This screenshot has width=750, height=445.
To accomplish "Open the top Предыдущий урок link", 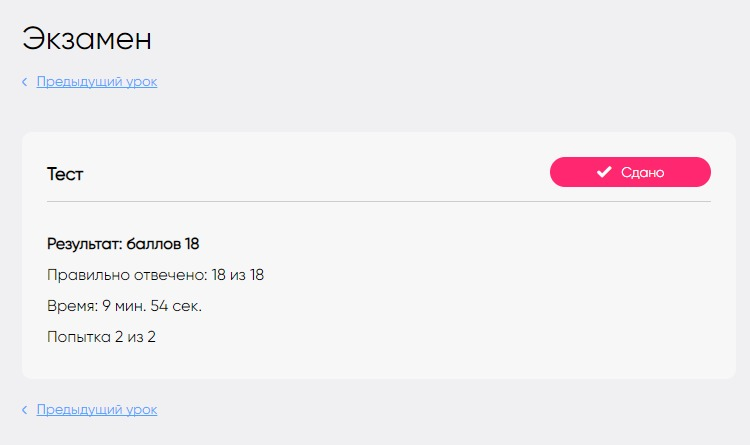I will point(97,82).
